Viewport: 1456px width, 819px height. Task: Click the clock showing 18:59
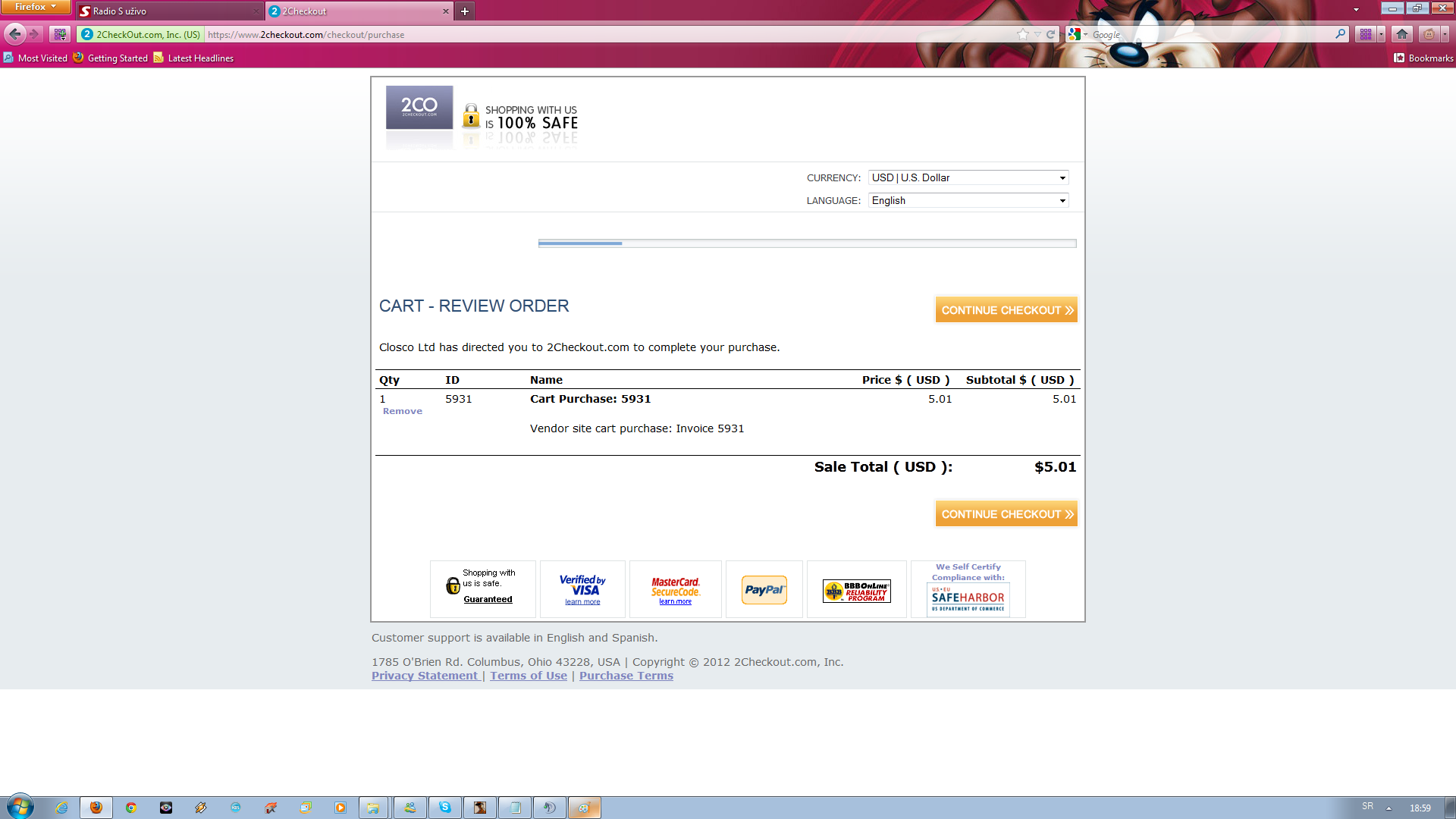coord(1420,808)
